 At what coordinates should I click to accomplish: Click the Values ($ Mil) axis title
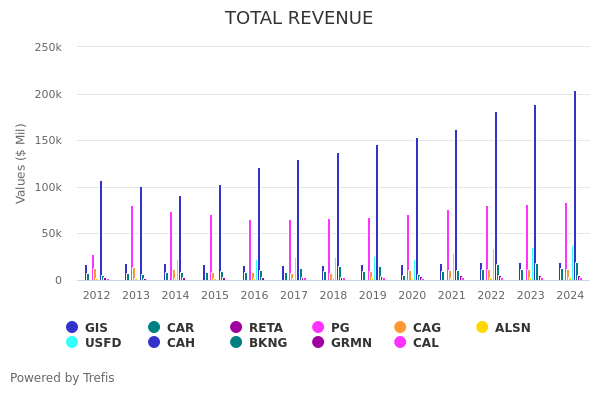(x=22, y=165)
